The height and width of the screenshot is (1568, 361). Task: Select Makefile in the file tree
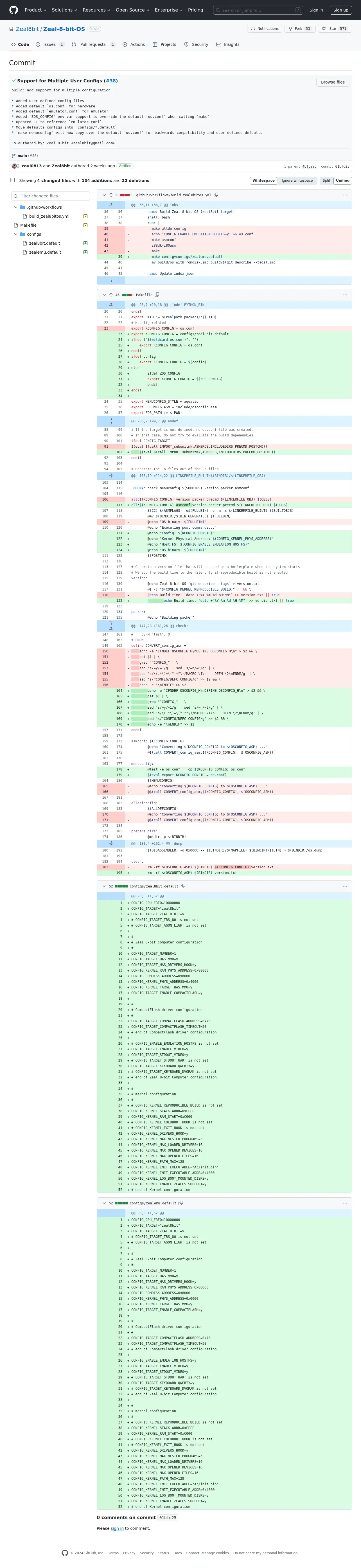(28, 225)
